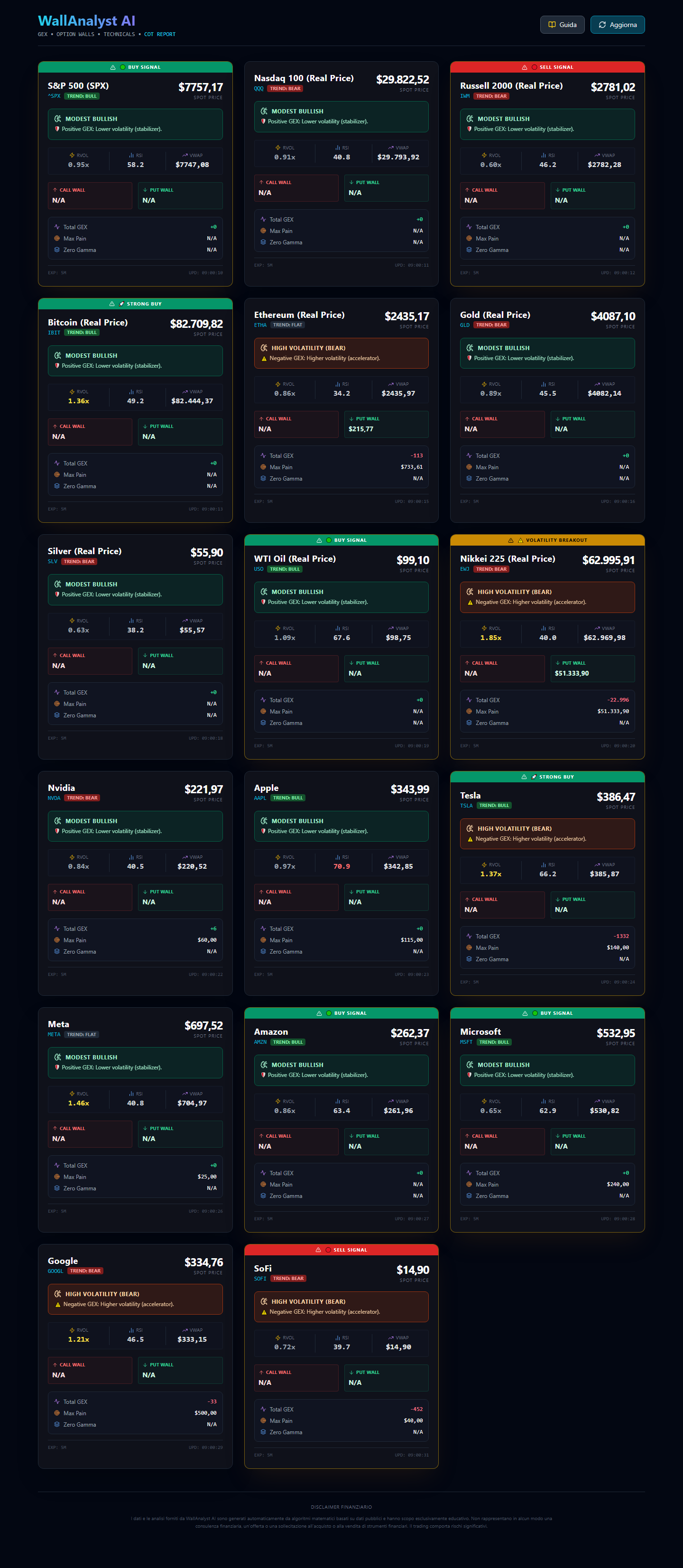
Task: Click the Meta RVOL value 1.46x
Action: (x=79, y=1103)
